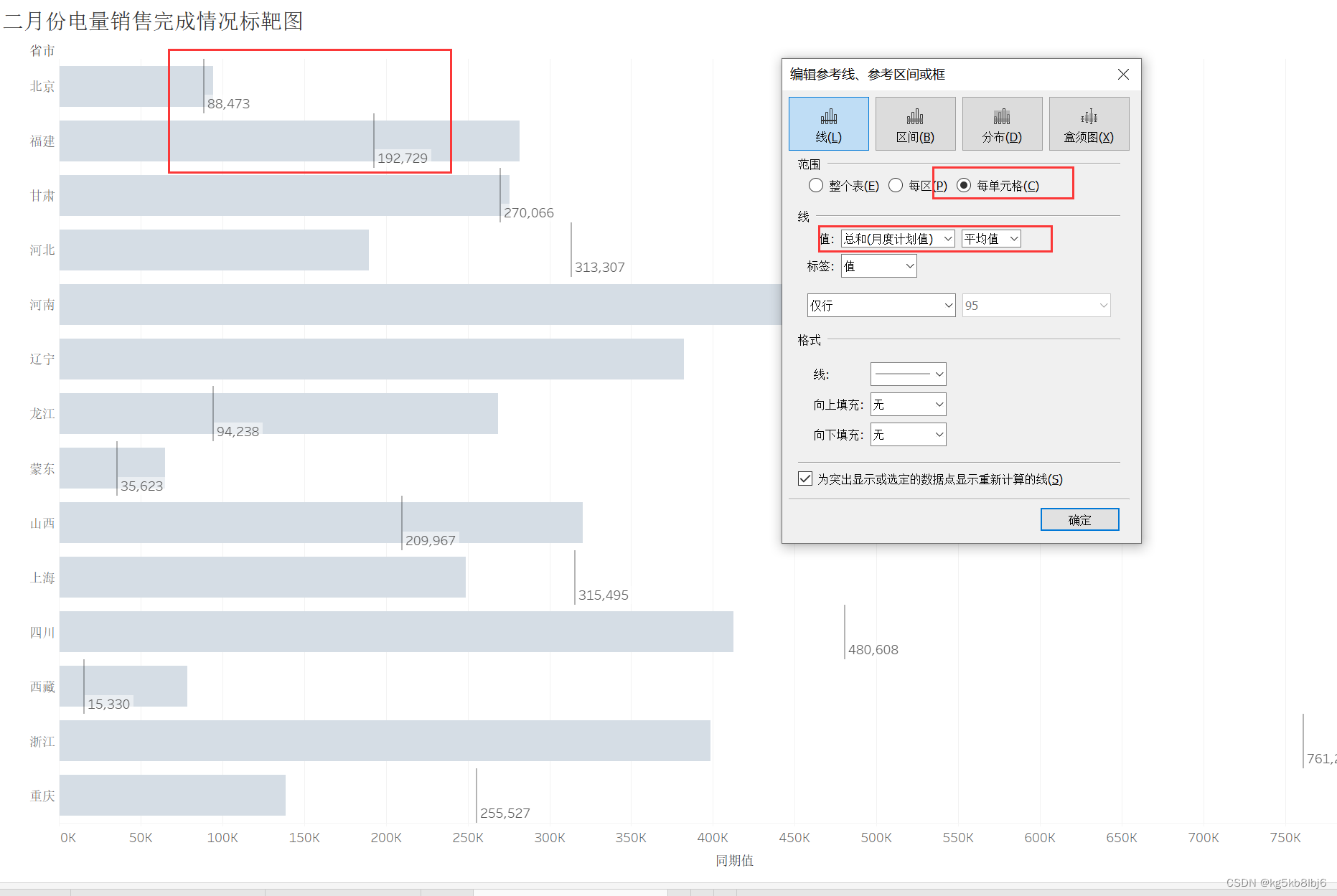Viewport: 1337px width, 896px height.
Task: Click the 88,473 reference line label
Action: [228, 104]
